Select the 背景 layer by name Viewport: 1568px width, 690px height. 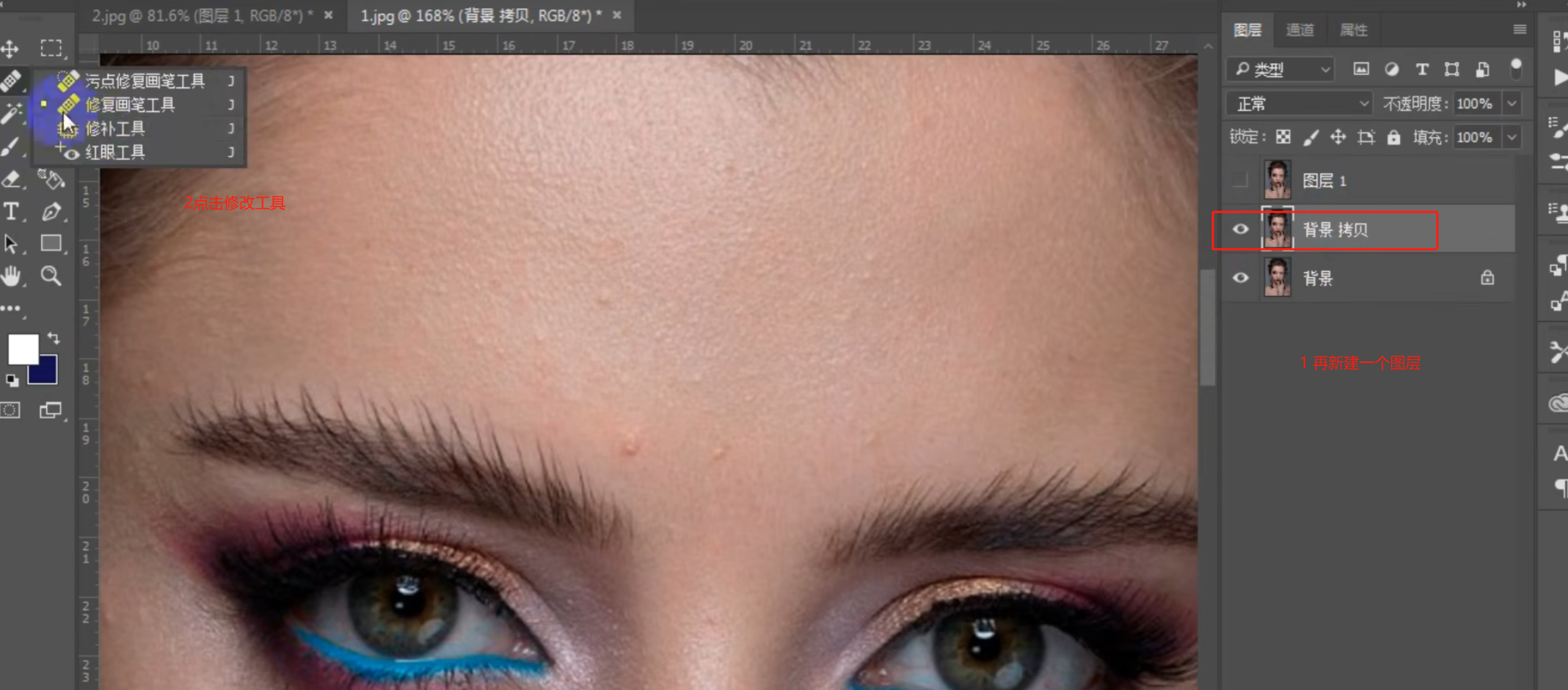(1318, 278)
